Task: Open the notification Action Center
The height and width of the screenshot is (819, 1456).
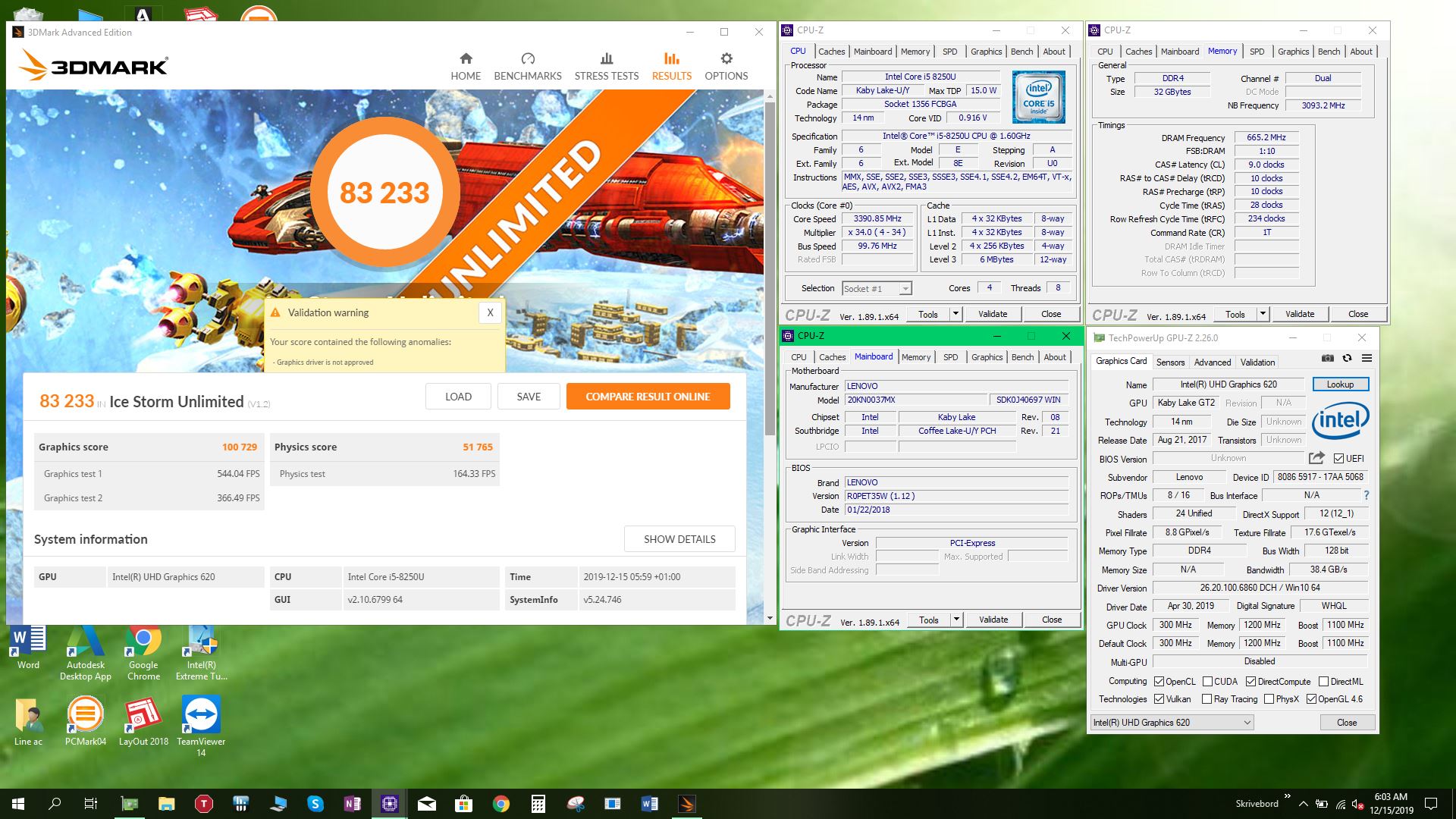Action: click(x=1431, y=804)
